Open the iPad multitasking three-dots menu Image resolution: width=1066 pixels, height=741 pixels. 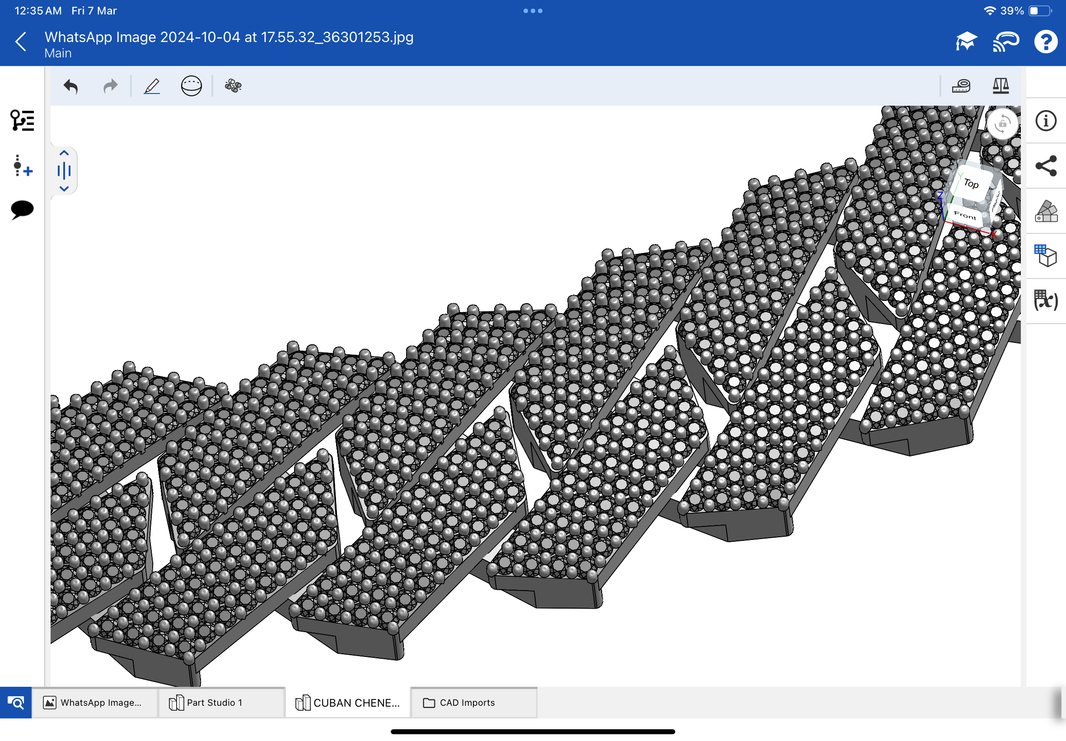[532, 11]
